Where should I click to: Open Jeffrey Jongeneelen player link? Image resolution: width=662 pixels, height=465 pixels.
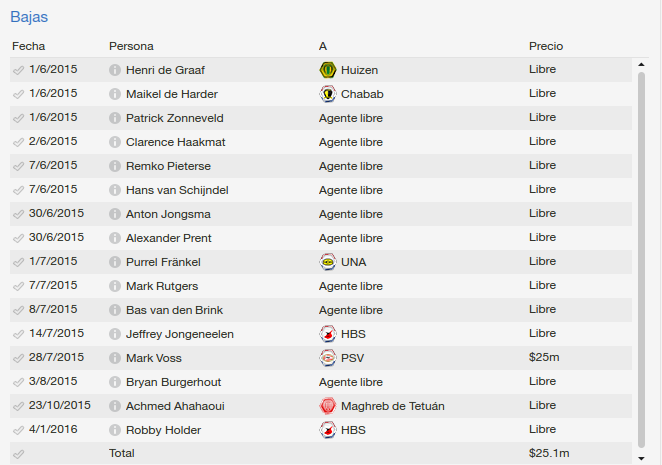click(x=179, y=334)
